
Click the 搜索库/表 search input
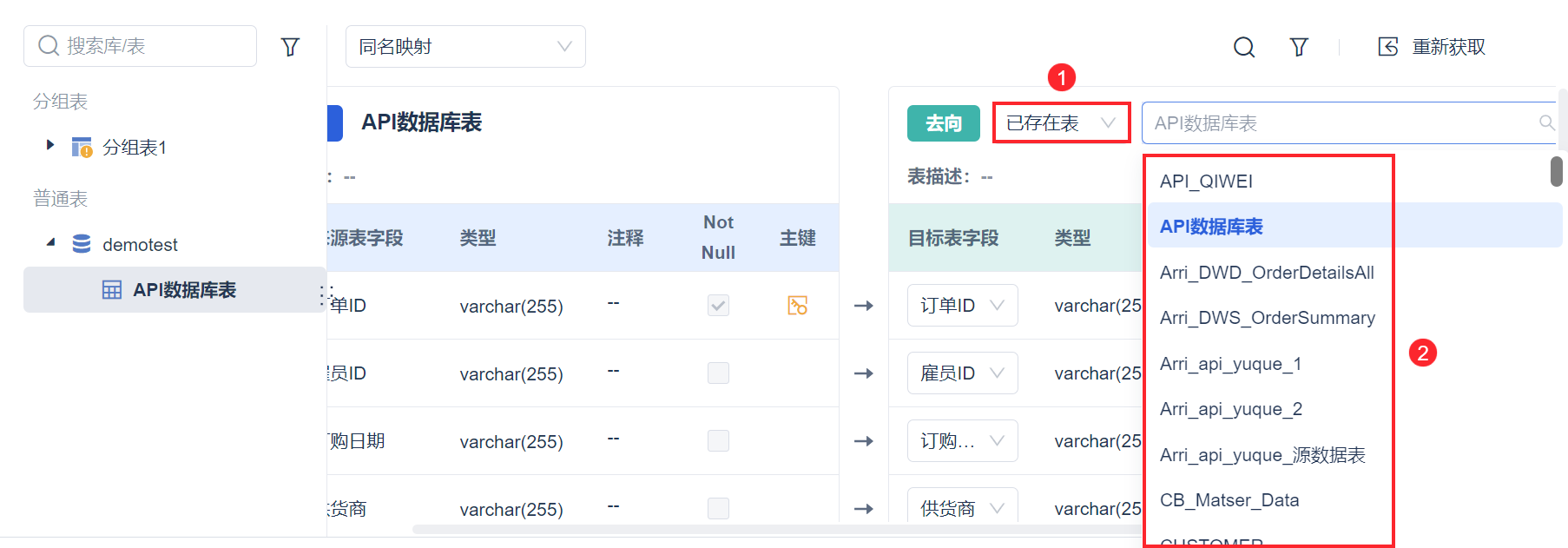148,46
